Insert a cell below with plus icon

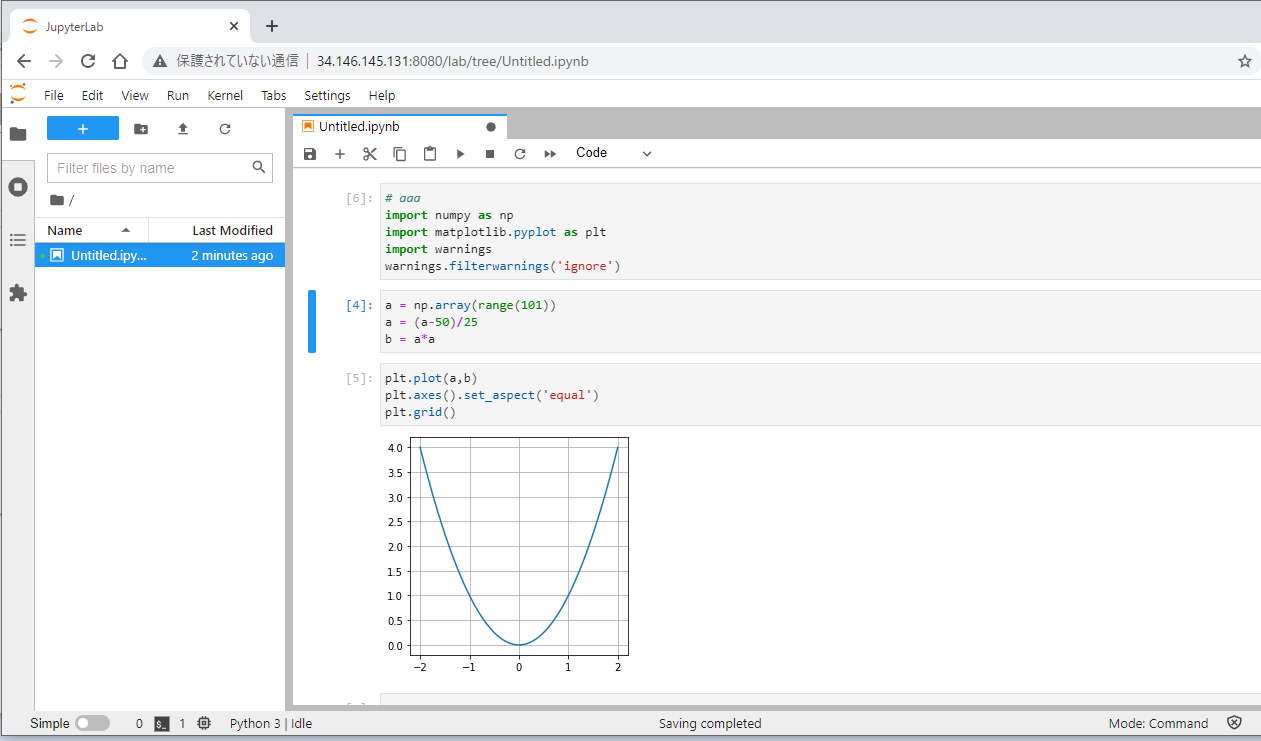coord(340,154)
